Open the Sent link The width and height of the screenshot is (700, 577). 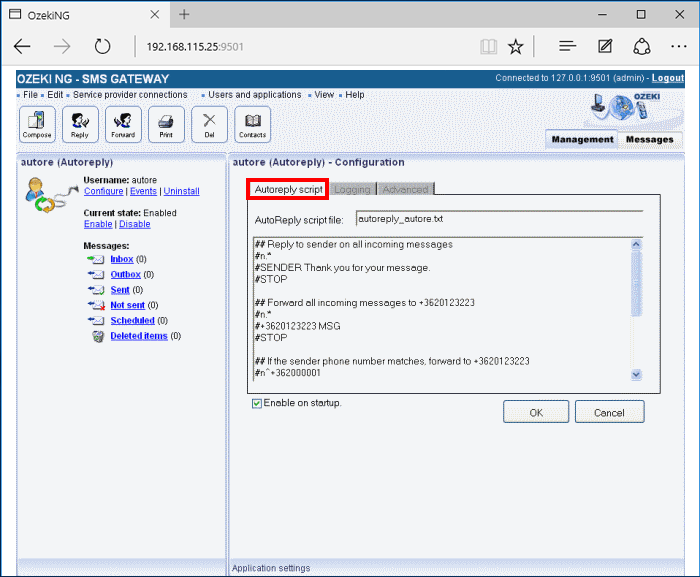click(120, 290)
